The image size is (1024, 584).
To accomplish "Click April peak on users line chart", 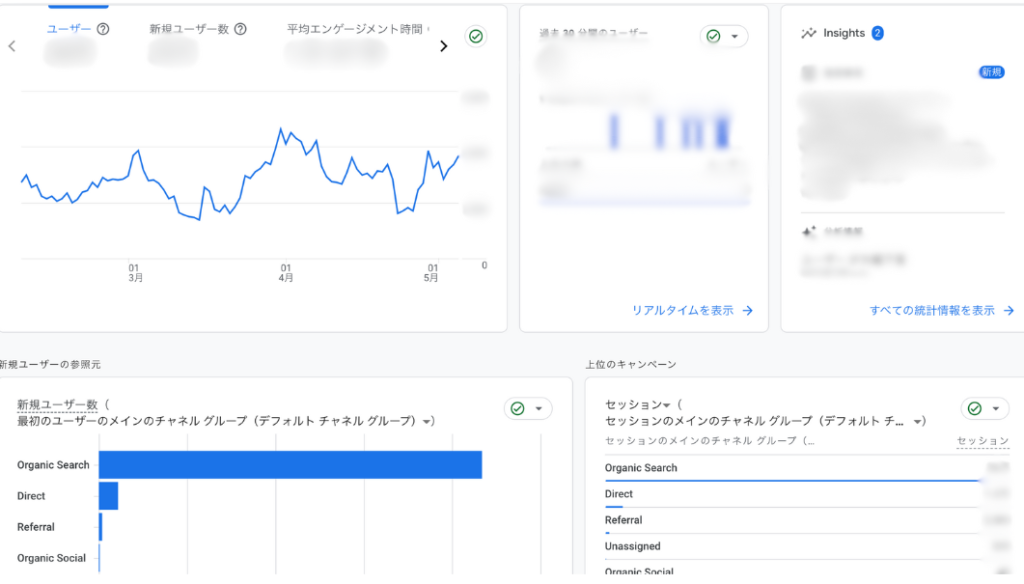I will click(x=281, y=129).
